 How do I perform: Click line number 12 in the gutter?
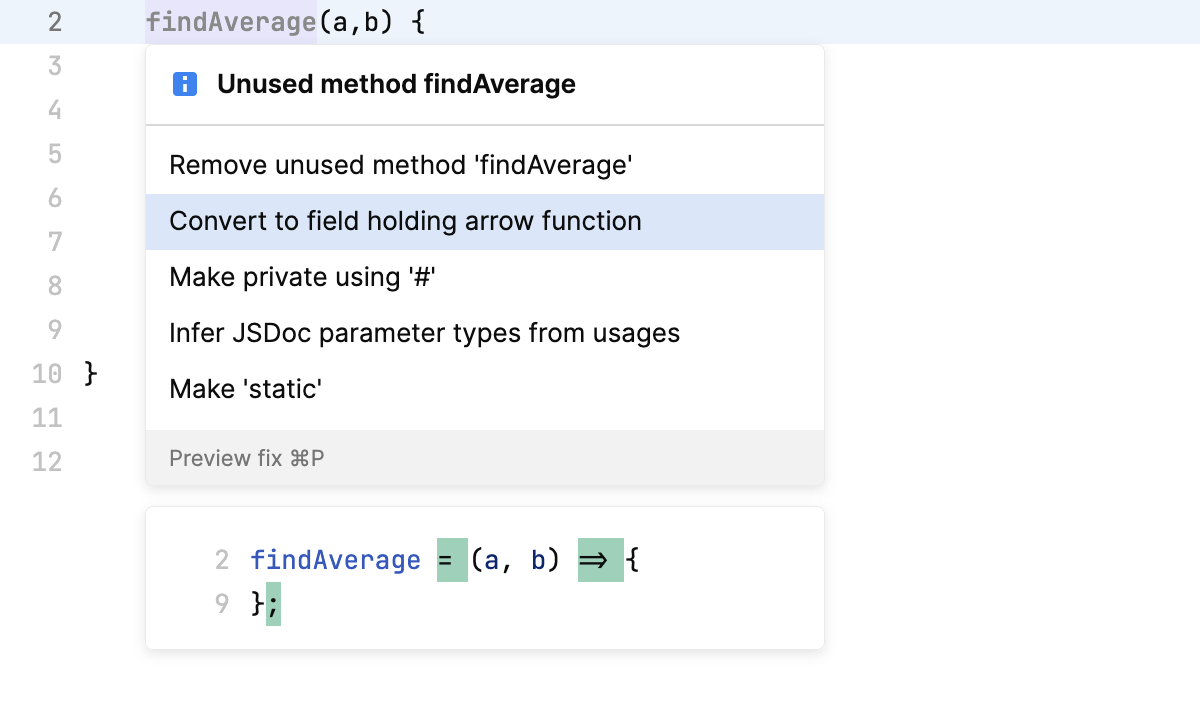46,461
